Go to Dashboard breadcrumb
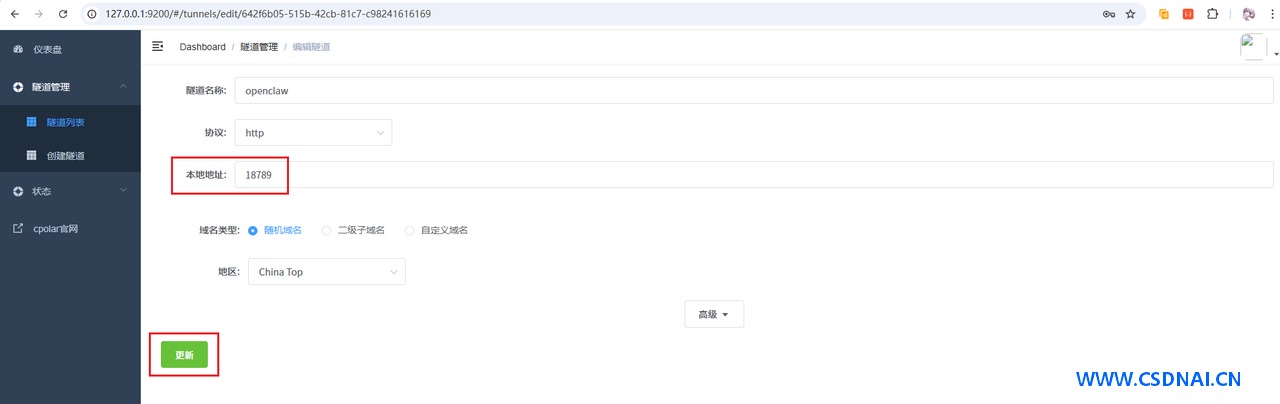This screenshot has height=404, width=1280. 202,47
